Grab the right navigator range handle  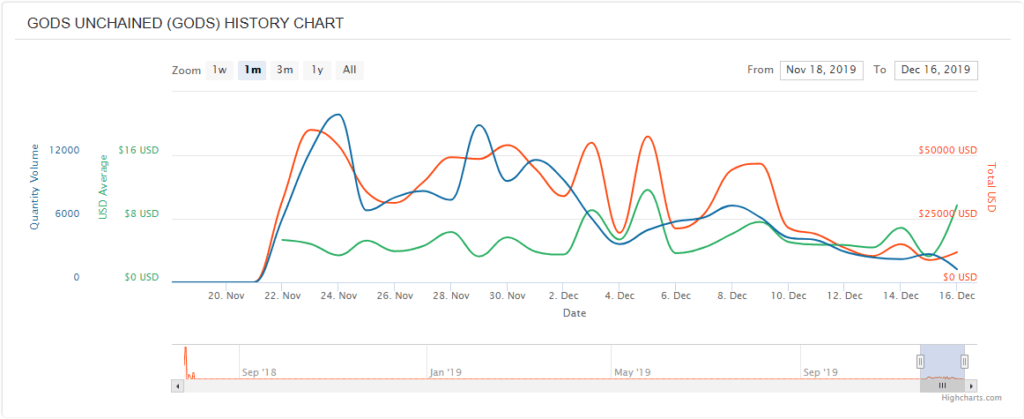point(964,361)
